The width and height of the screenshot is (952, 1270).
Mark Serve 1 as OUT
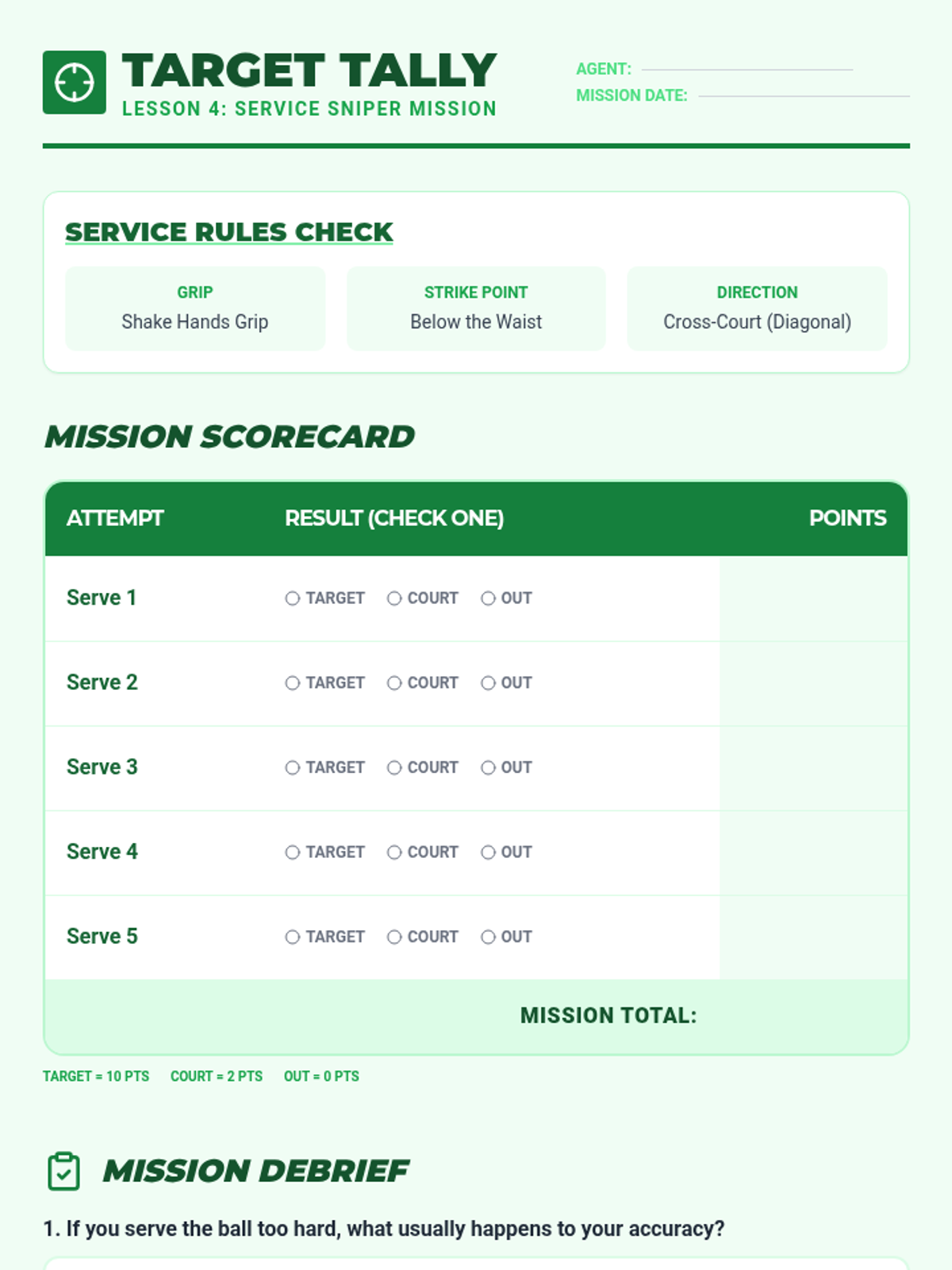pyautogui.click(x=488, y=598)
